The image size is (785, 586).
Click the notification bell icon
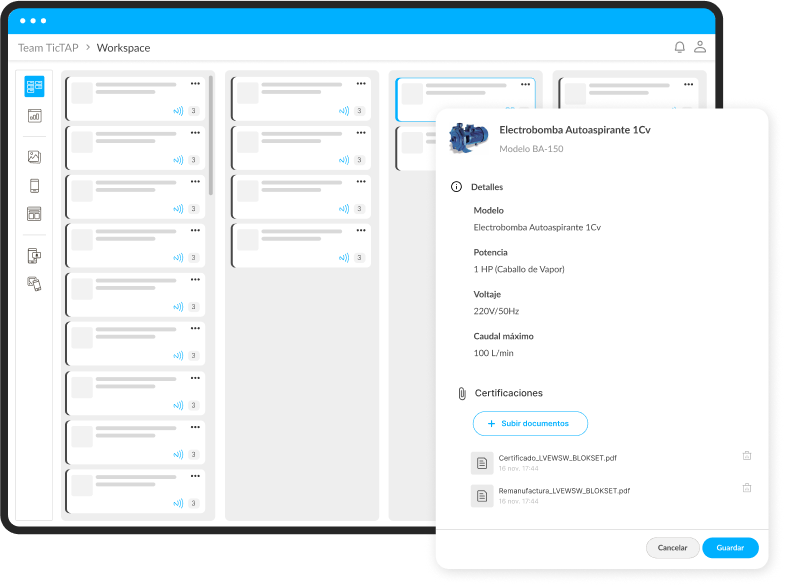[680, 47]
